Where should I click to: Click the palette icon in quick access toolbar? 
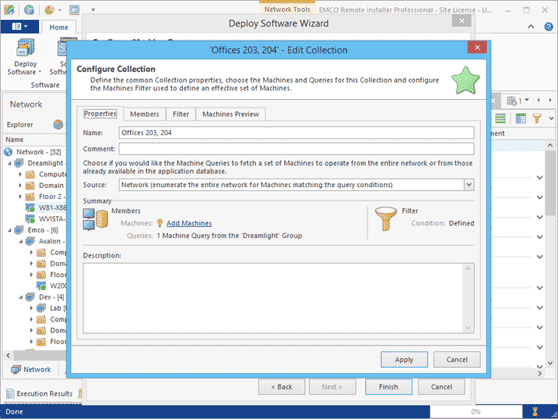click(x=49, y=10)
